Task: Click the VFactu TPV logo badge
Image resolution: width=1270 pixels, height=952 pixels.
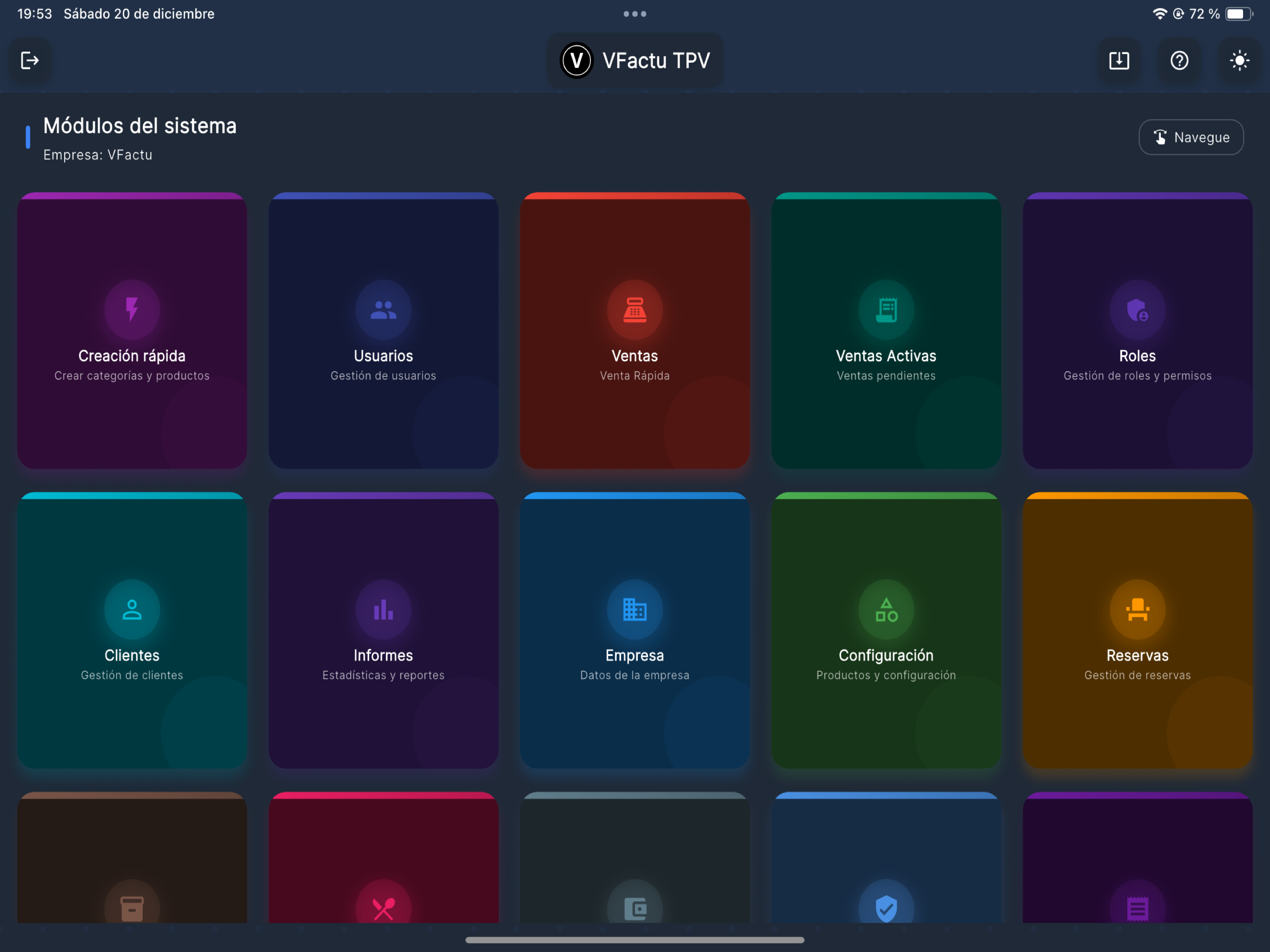Action: coord(635,60)
